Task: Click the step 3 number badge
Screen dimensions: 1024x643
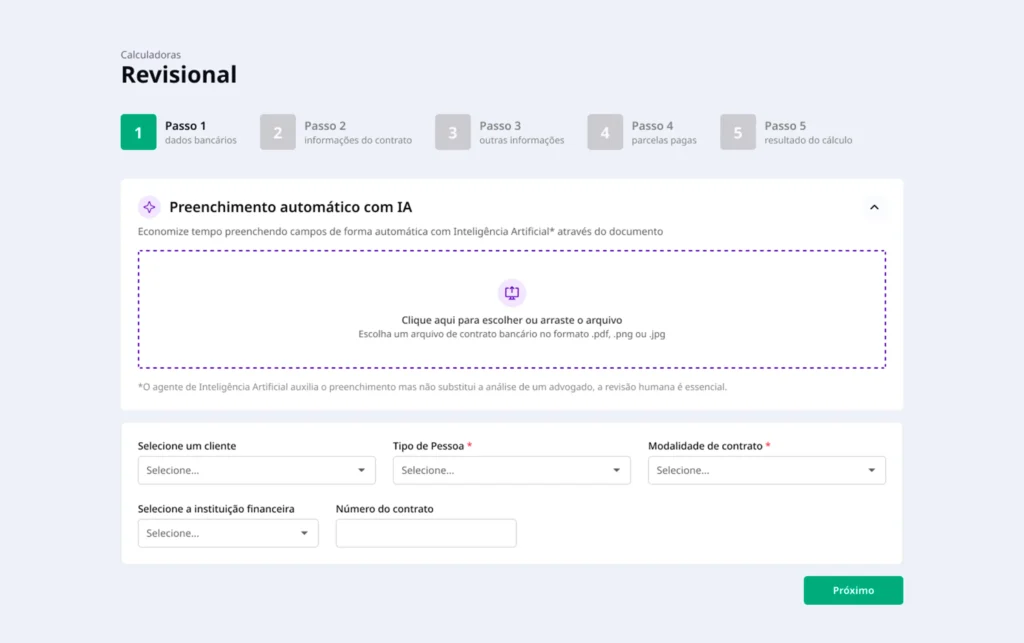Action: 453,133
